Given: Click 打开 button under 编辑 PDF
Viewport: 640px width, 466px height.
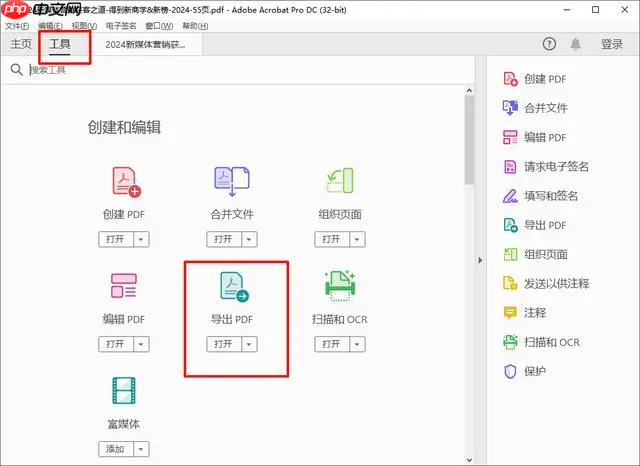Looking at the screenshot, I should tap(116, 344).
